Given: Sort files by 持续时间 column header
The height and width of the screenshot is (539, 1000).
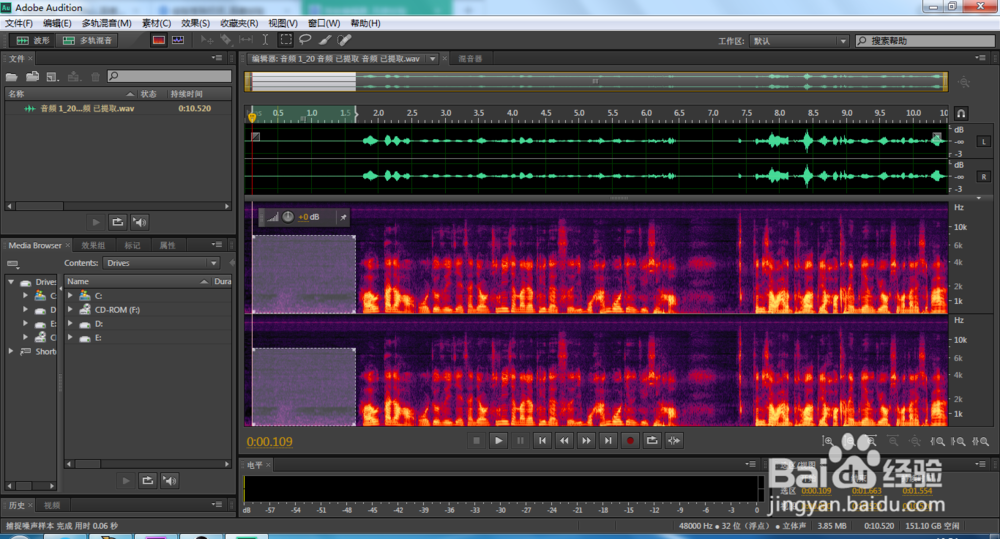Looking at the screenshot, I should (x=198, y=94).
